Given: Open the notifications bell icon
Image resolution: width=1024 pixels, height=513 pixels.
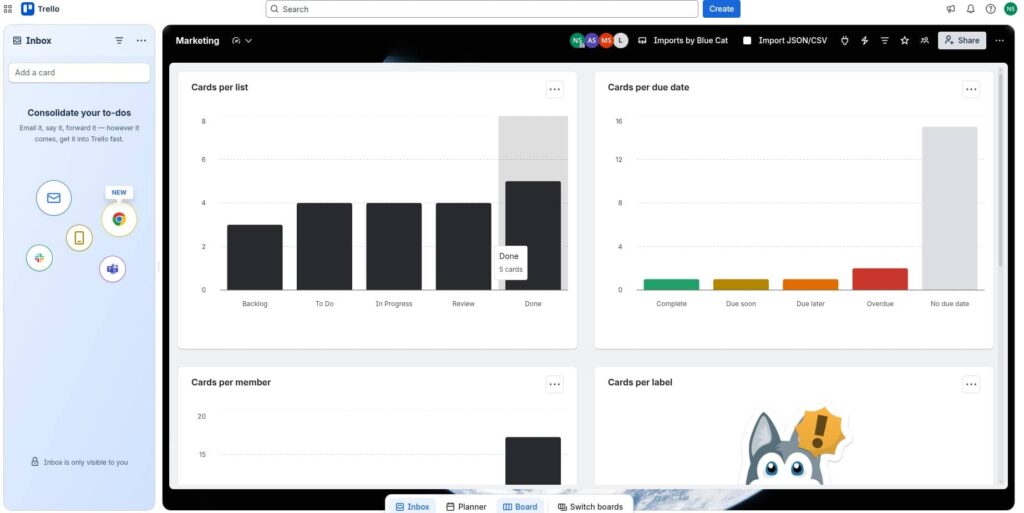Looking at the screenshot, I should click(x=970, y=9).
